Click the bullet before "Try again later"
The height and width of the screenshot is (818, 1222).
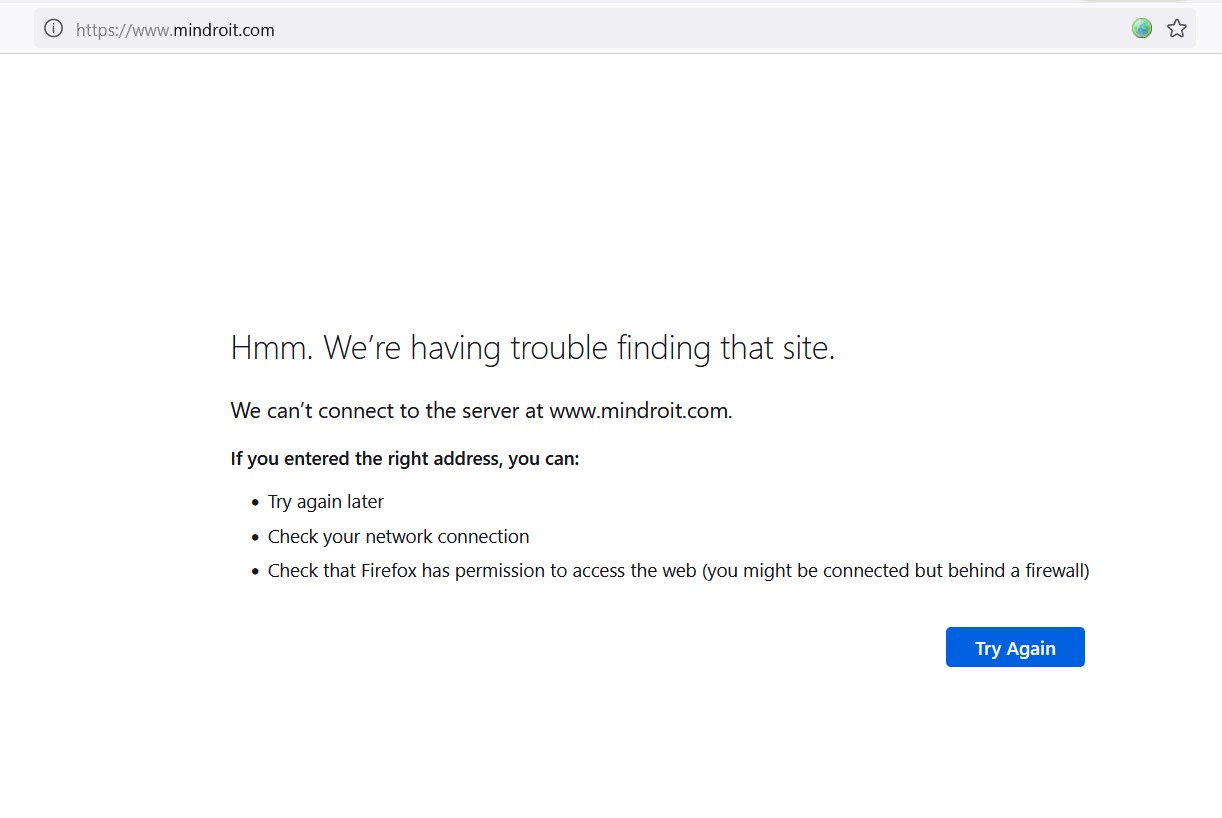[x=256, y=503]
